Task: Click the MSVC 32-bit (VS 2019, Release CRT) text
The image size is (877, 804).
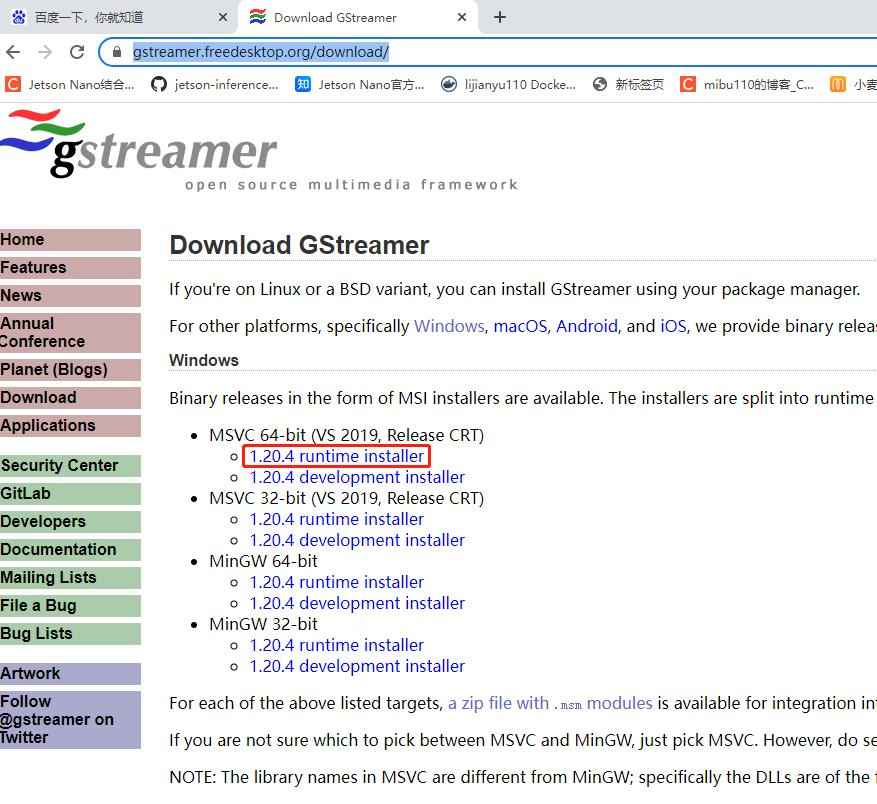Action: [x=347, y=499]
